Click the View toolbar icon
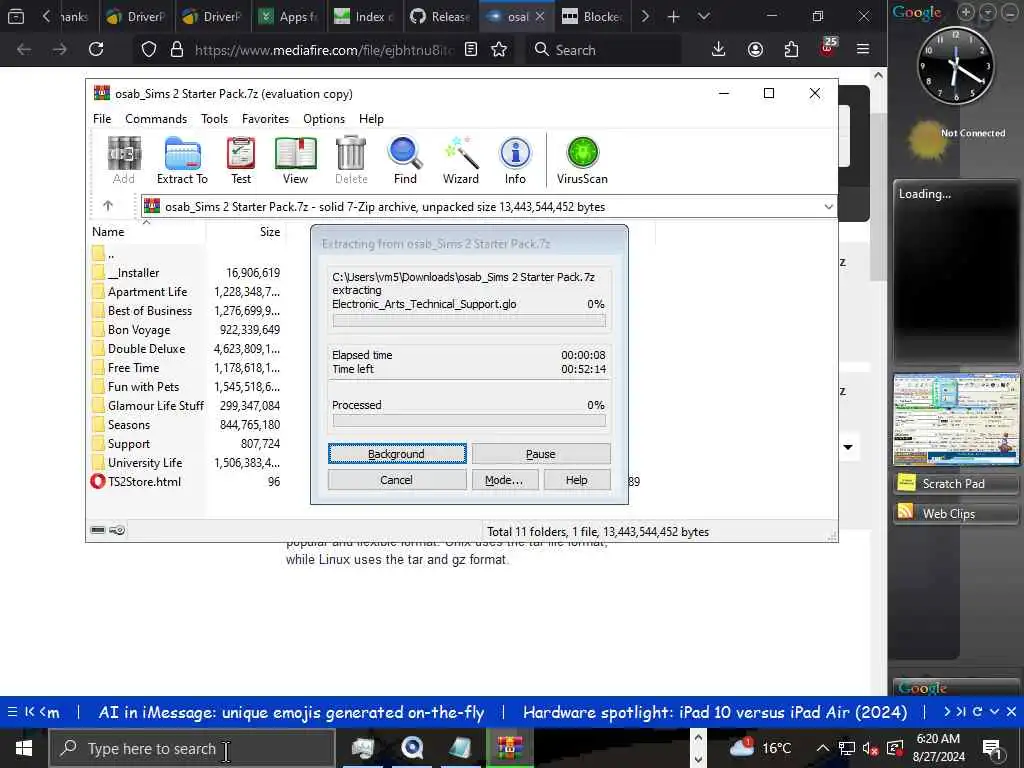1024x768 pixels. pyautogui.click(x=295, y=160)
